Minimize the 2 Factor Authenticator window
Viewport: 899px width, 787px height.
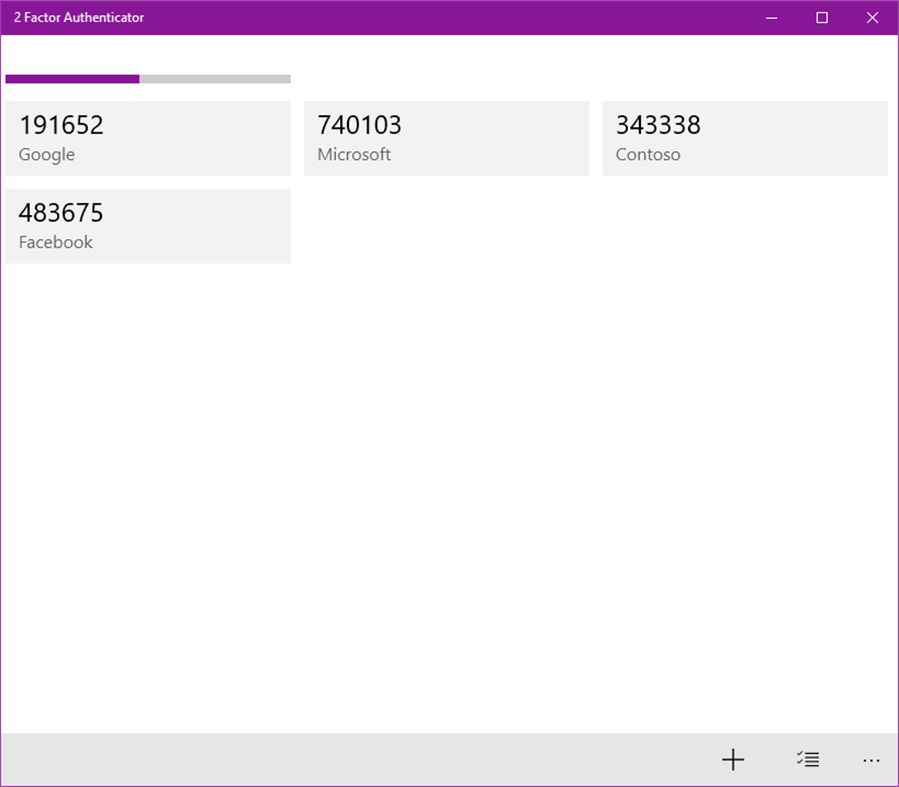click(x=772, y=18)
